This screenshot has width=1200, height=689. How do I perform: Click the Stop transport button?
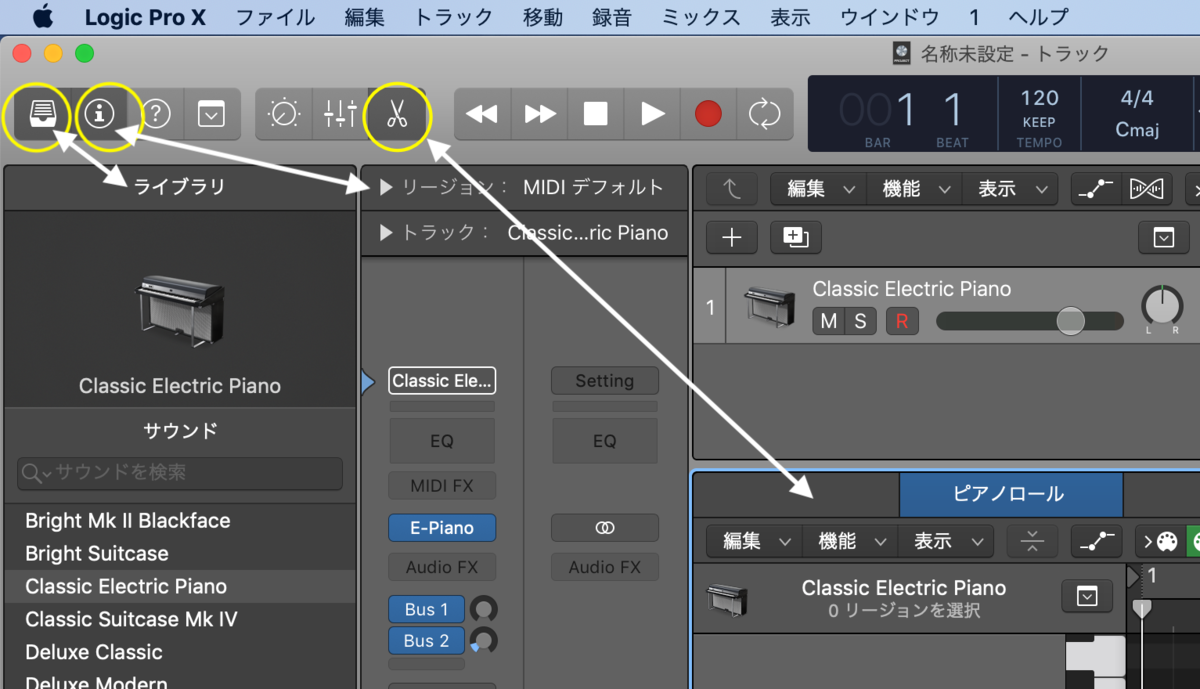click(595, 113)
